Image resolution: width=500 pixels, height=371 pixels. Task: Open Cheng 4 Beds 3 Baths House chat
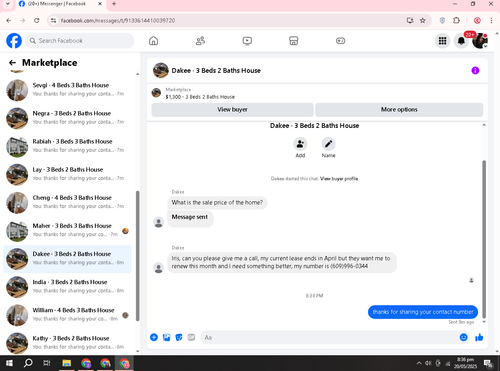(x=67, y=202)
